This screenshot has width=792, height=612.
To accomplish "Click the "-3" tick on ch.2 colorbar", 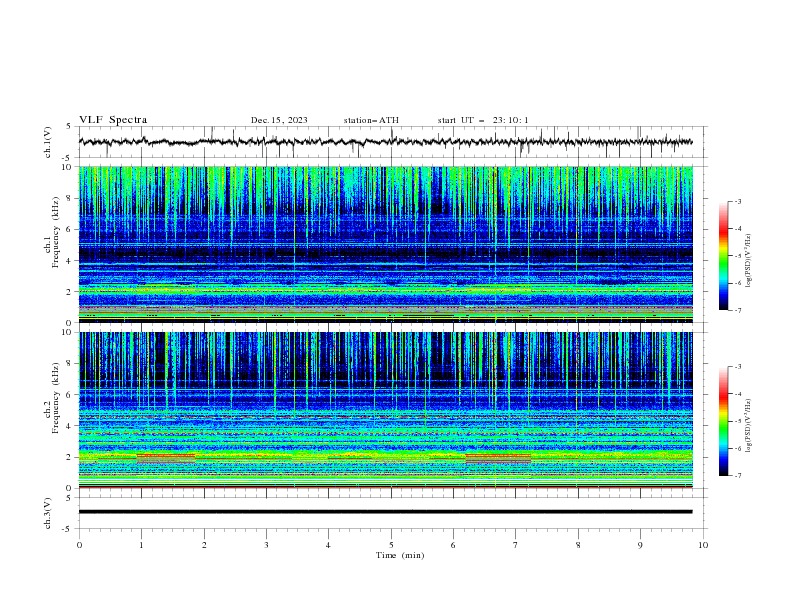I will pos(738,367).
